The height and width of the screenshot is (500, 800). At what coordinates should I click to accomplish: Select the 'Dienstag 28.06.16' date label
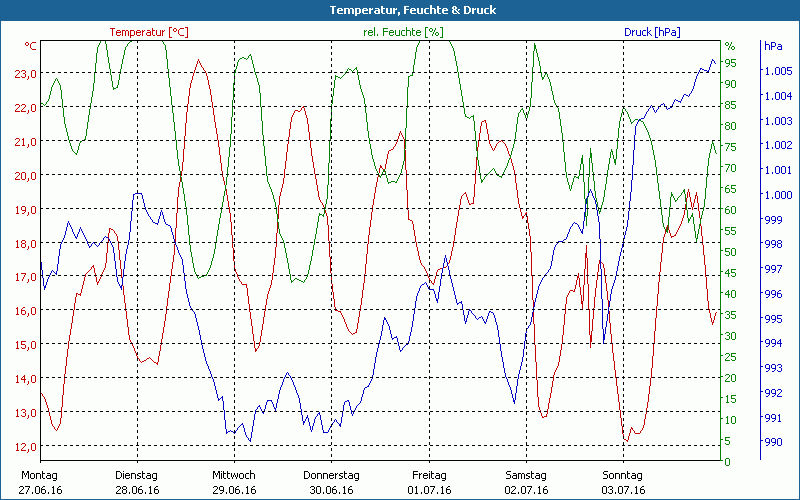[x=137, y=483]
